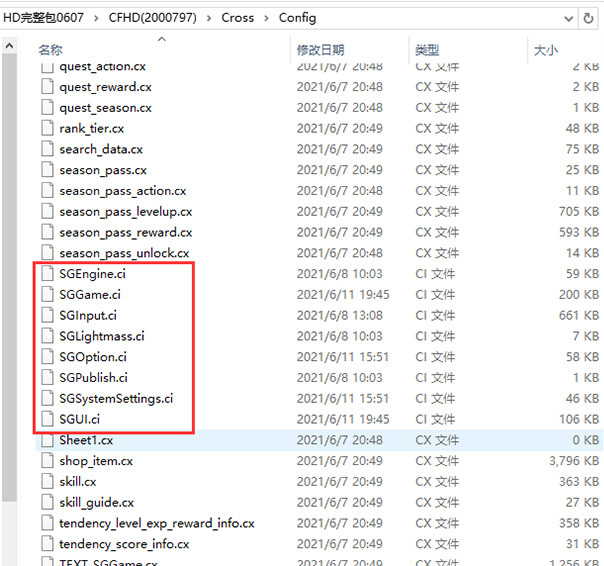604x566 pixels.
Task: Expand the chevron after Cross in the path
Action: 266,18
